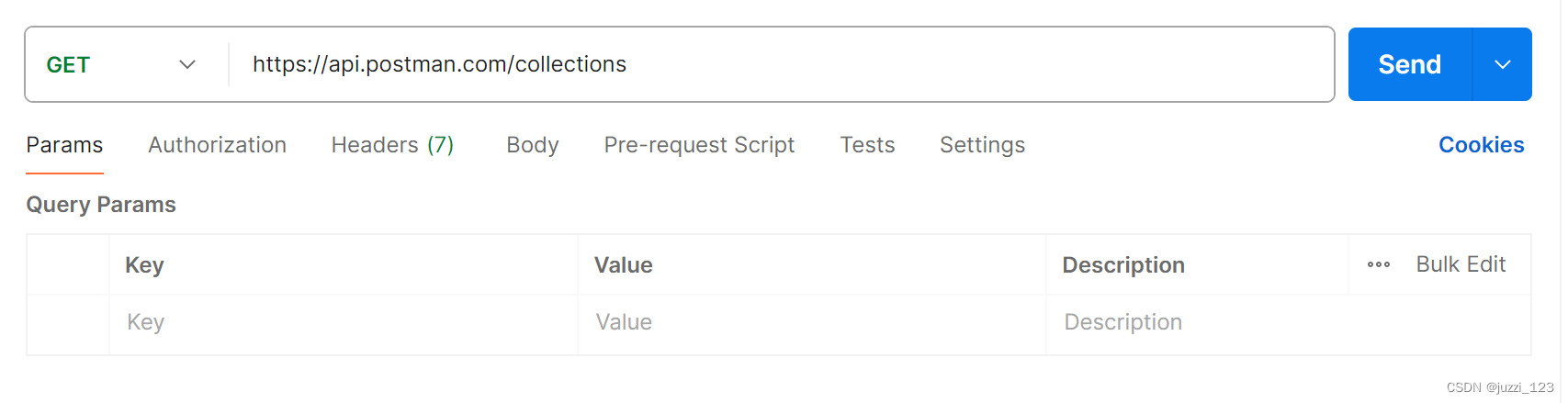Click the empty Key parameter field
The width and height of the screenshot is (1568, 403).
[x=343, y=323]
